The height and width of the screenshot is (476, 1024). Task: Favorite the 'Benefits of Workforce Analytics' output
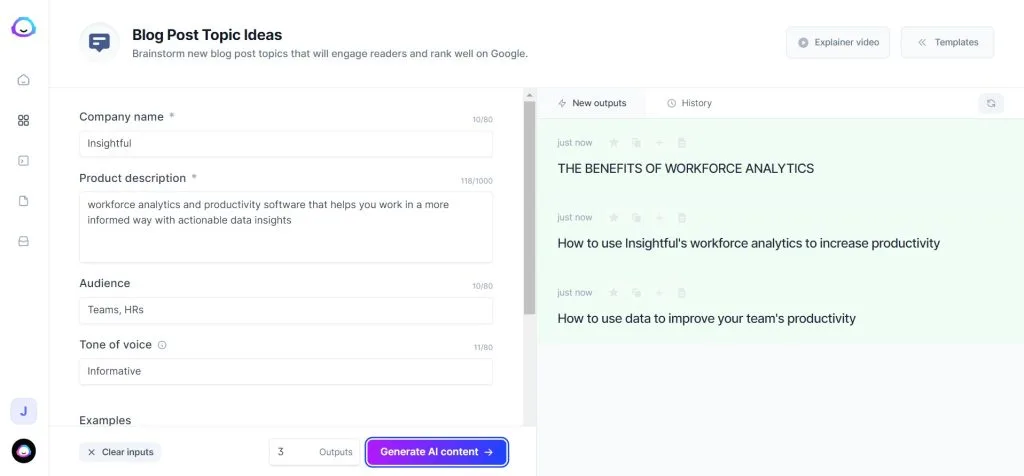tap(613, 142)
